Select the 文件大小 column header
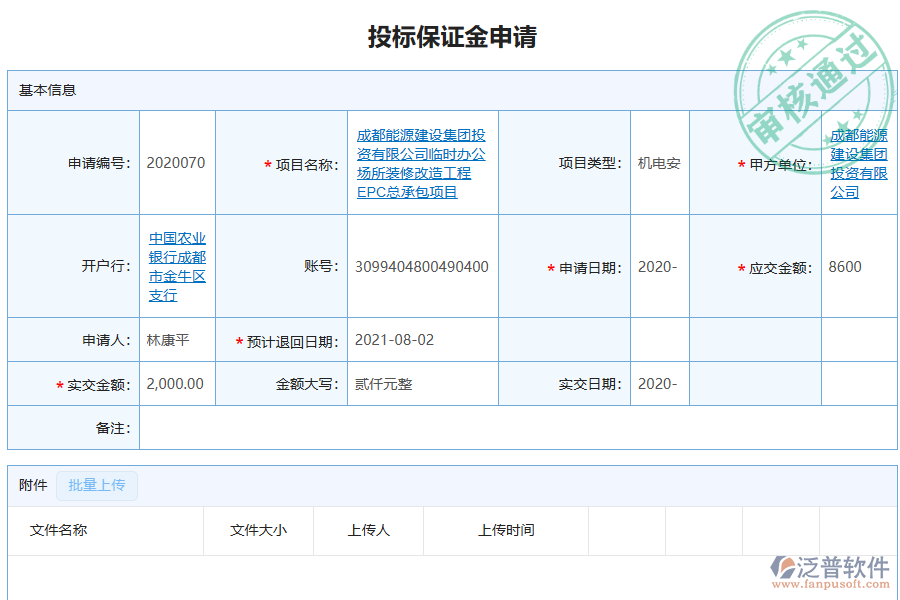The width and height of the screenshot is (900, 600). pyautogui.click(x=259, y=531)
